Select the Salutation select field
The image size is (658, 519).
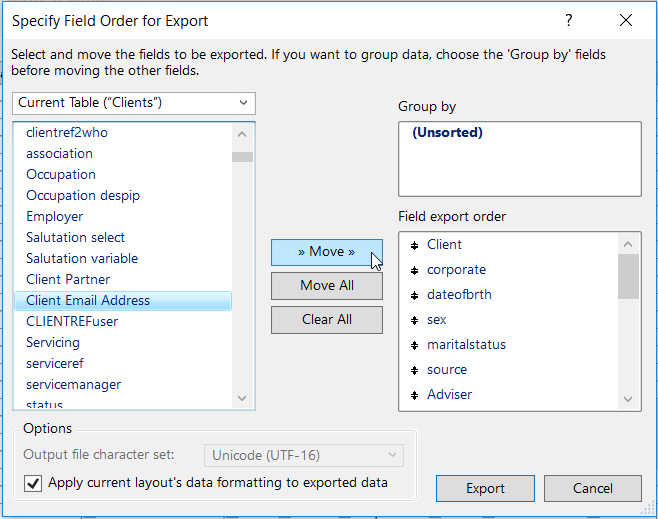coord(76,237)
